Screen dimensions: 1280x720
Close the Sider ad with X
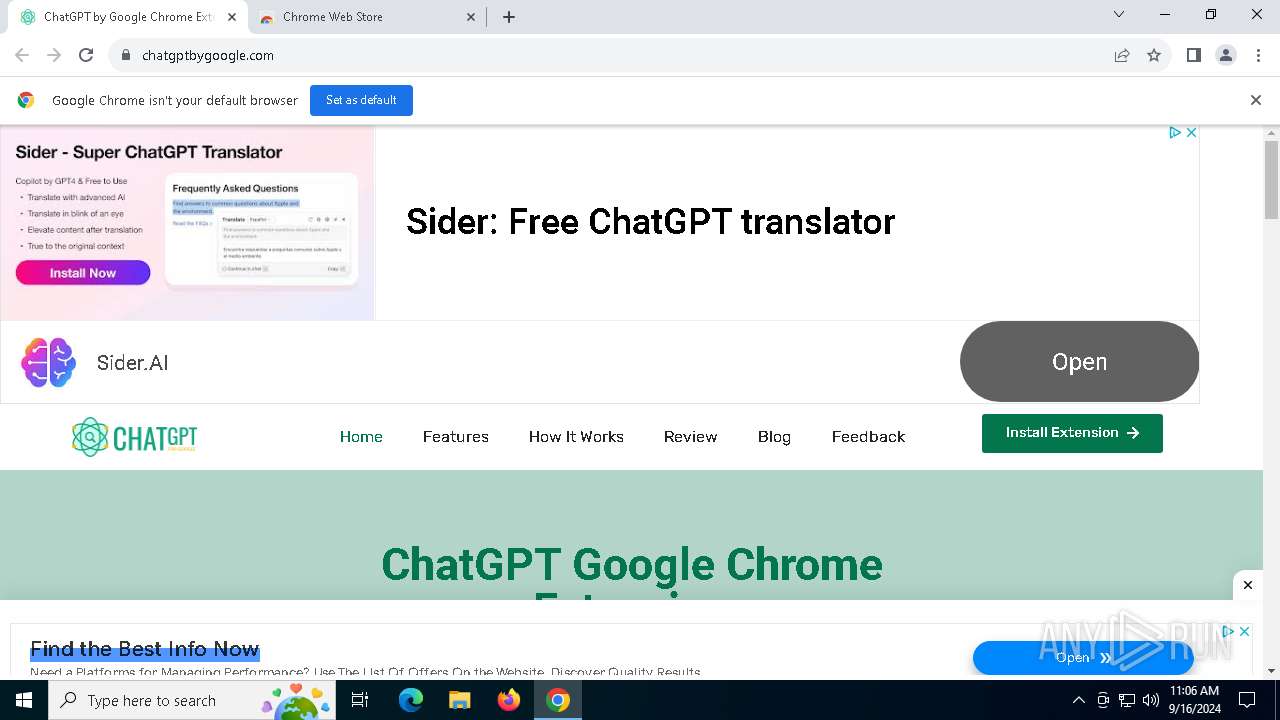[x=1191, y=132]
